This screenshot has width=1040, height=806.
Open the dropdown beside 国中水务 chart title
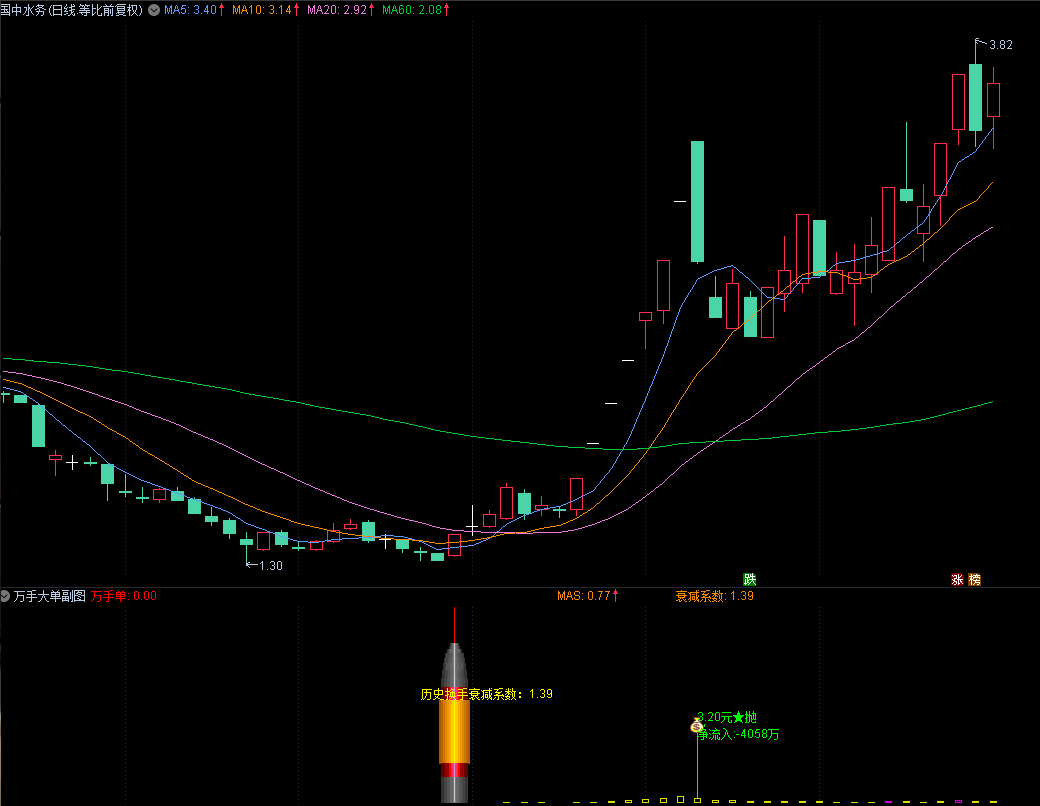click(153, 9)
